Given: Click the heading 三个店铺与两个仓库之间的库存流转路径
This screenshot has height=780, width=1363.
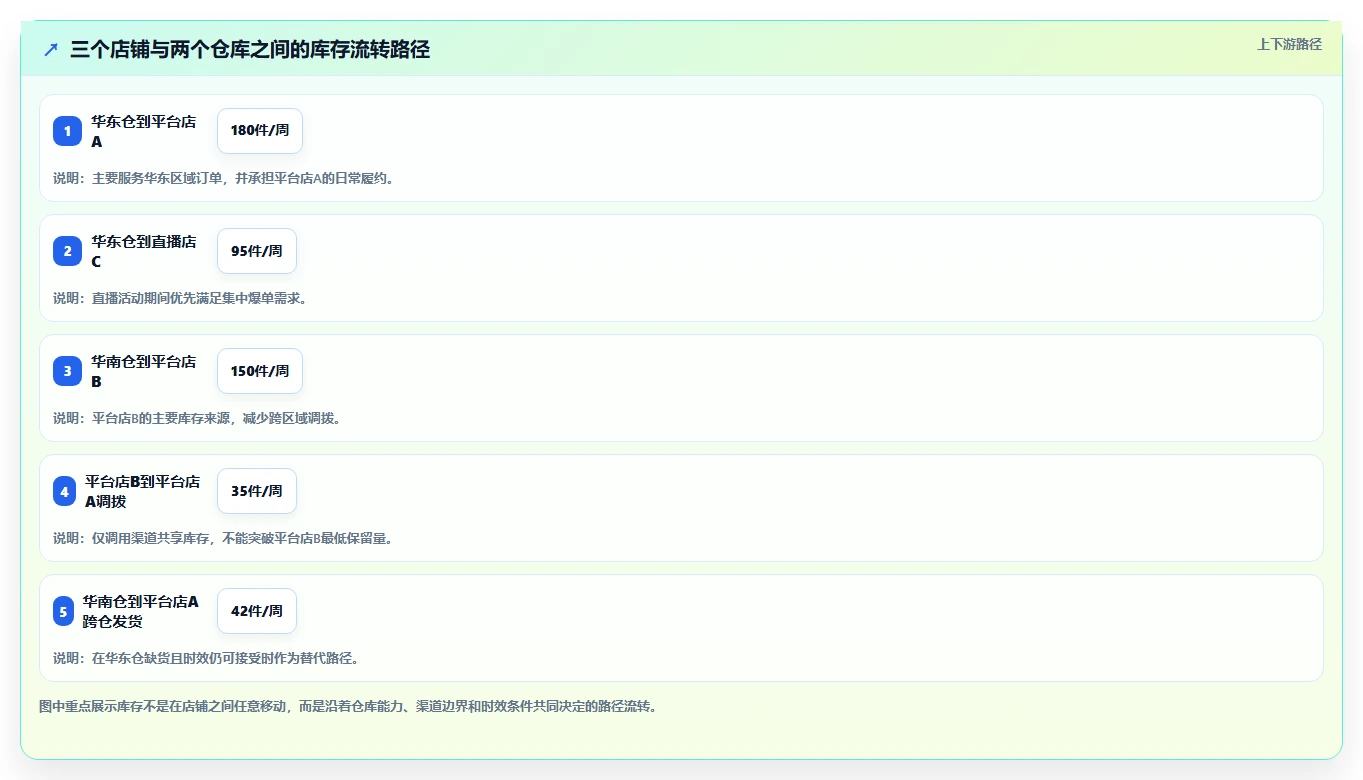Looking at the screenshot, I should pyautogui.click(x=250, y=50).
